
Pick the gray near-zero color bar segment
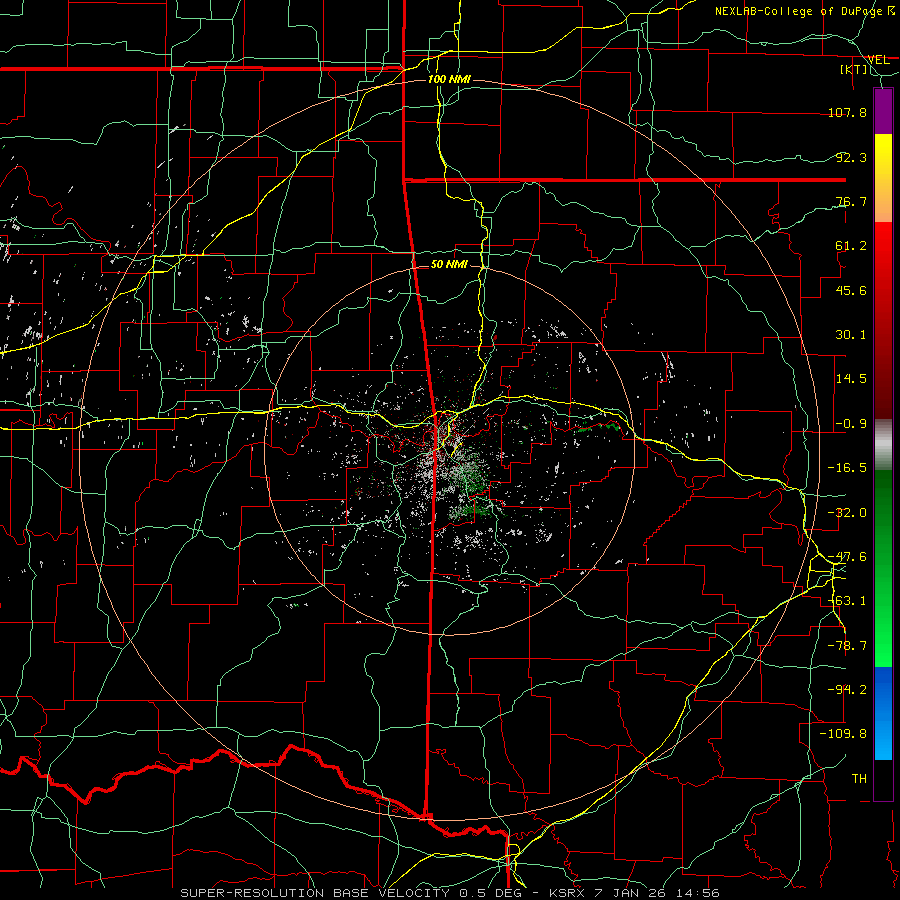click(883, 445)
